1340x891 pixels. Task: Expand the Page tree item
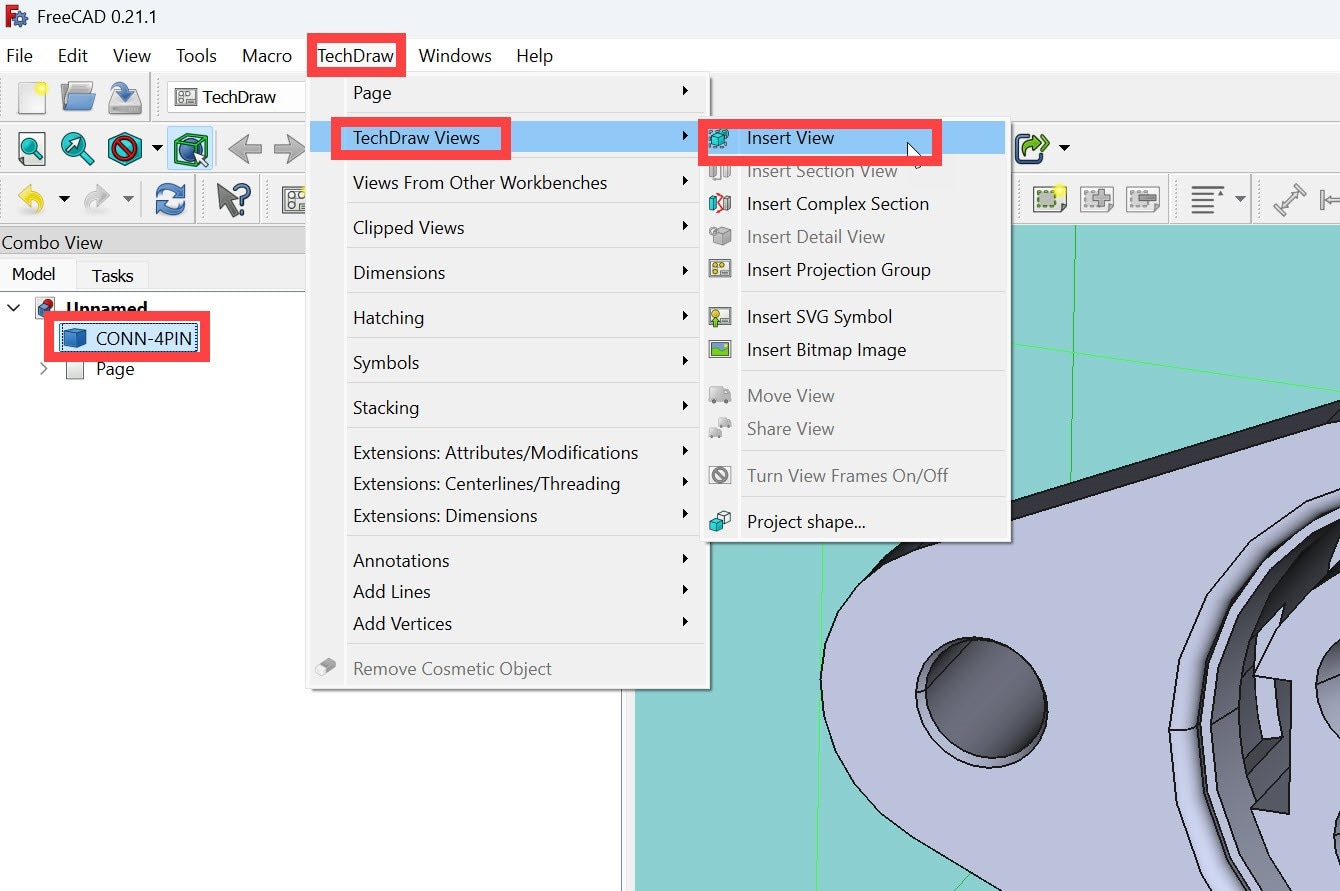pyautogui.click(x=44, y=369)
